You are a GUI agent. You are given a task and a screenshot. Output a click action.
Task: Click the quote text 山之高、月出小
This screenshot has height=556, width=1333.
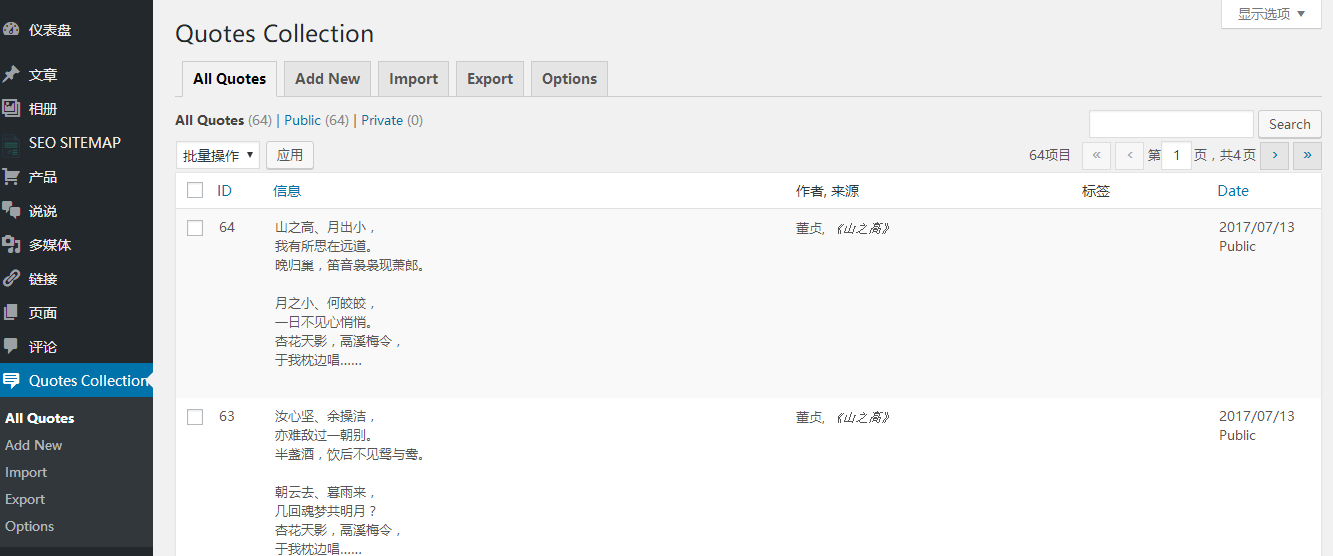[325, 228]
